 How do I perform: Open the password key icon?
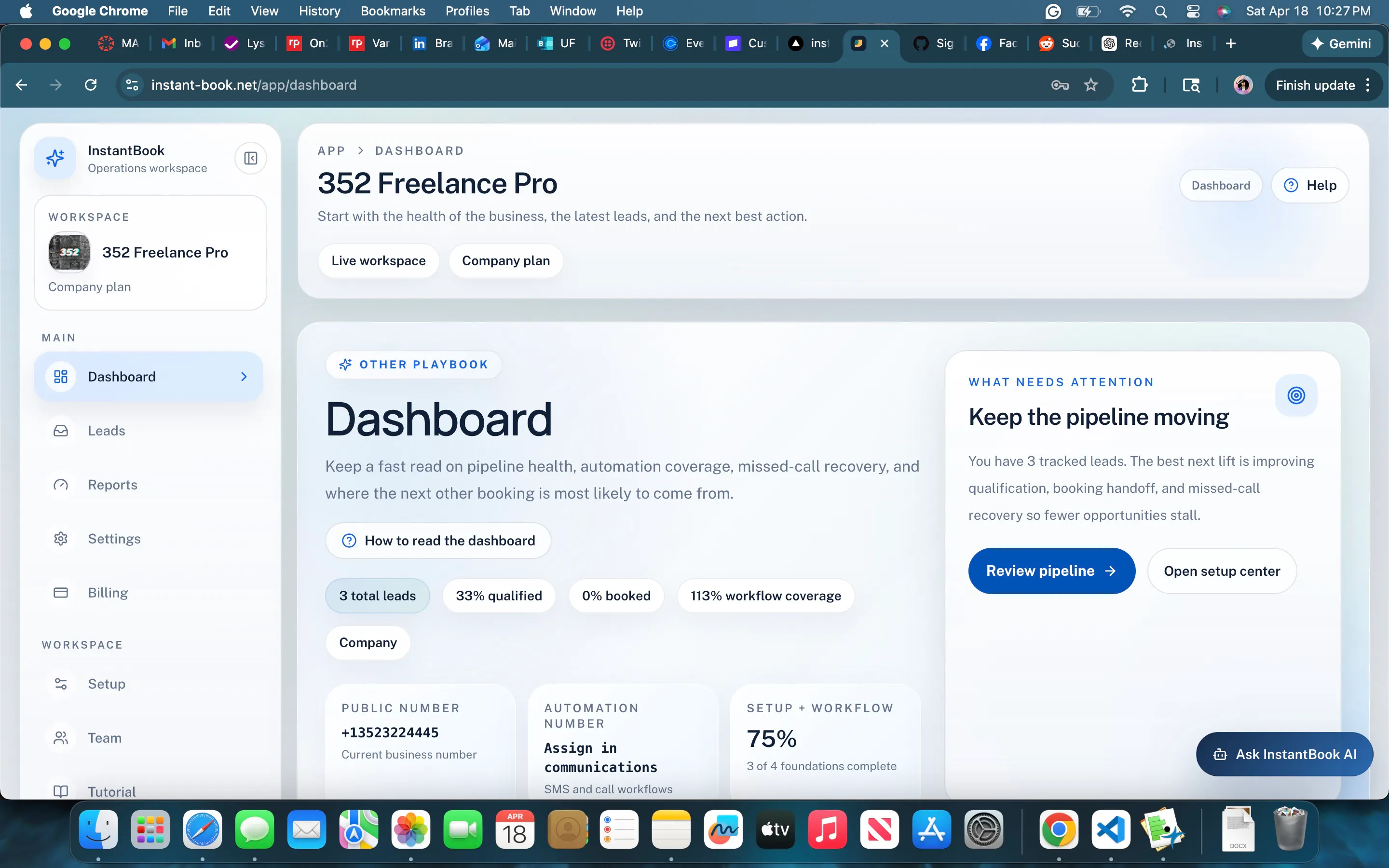[1060, 85]
